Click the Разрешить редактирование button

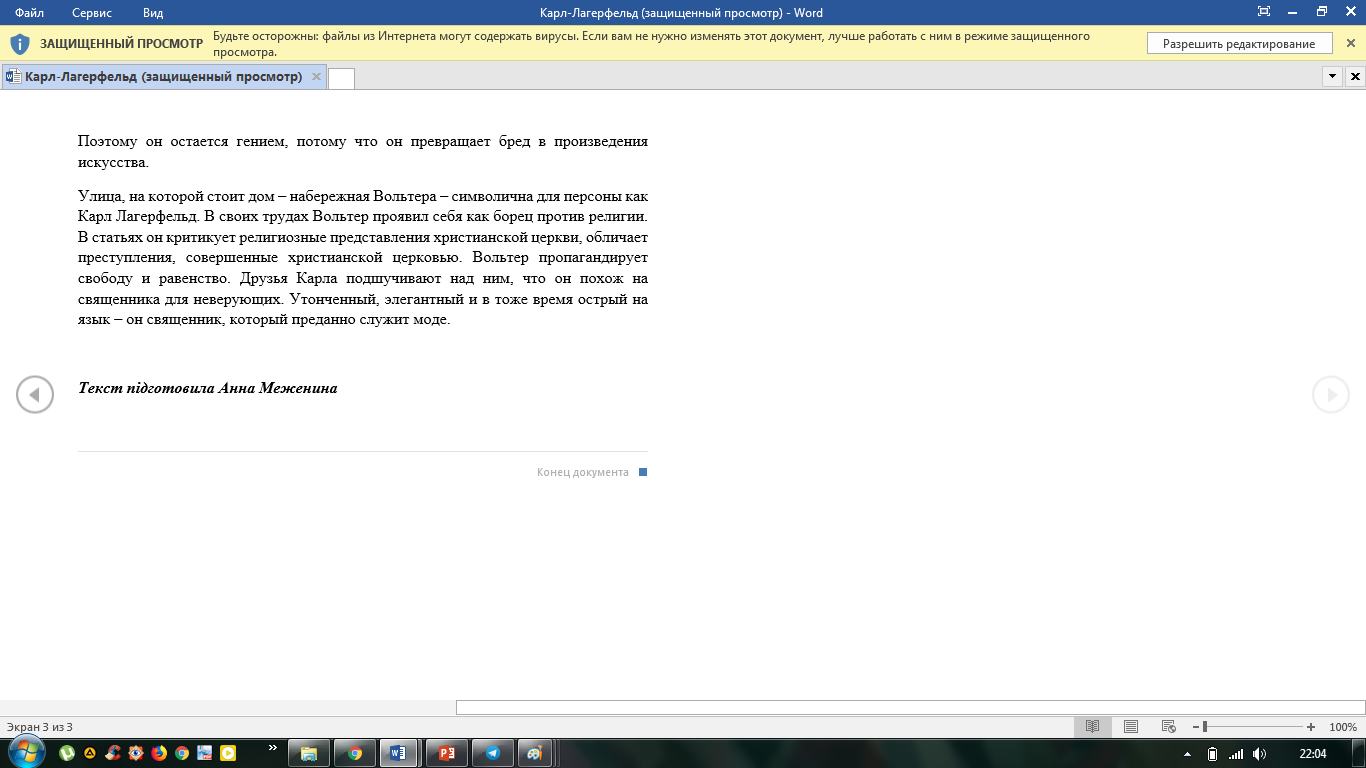(x=1239, y=44)
